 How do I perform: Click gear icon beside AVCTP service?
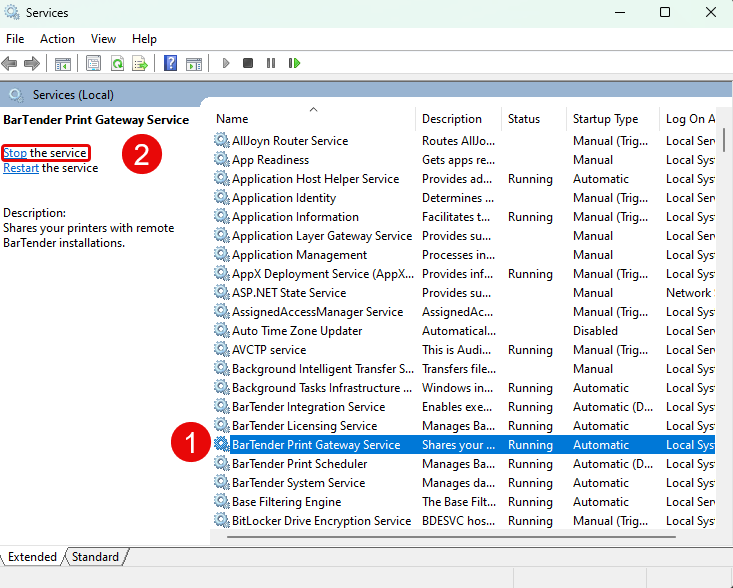[x=222, y=349]
